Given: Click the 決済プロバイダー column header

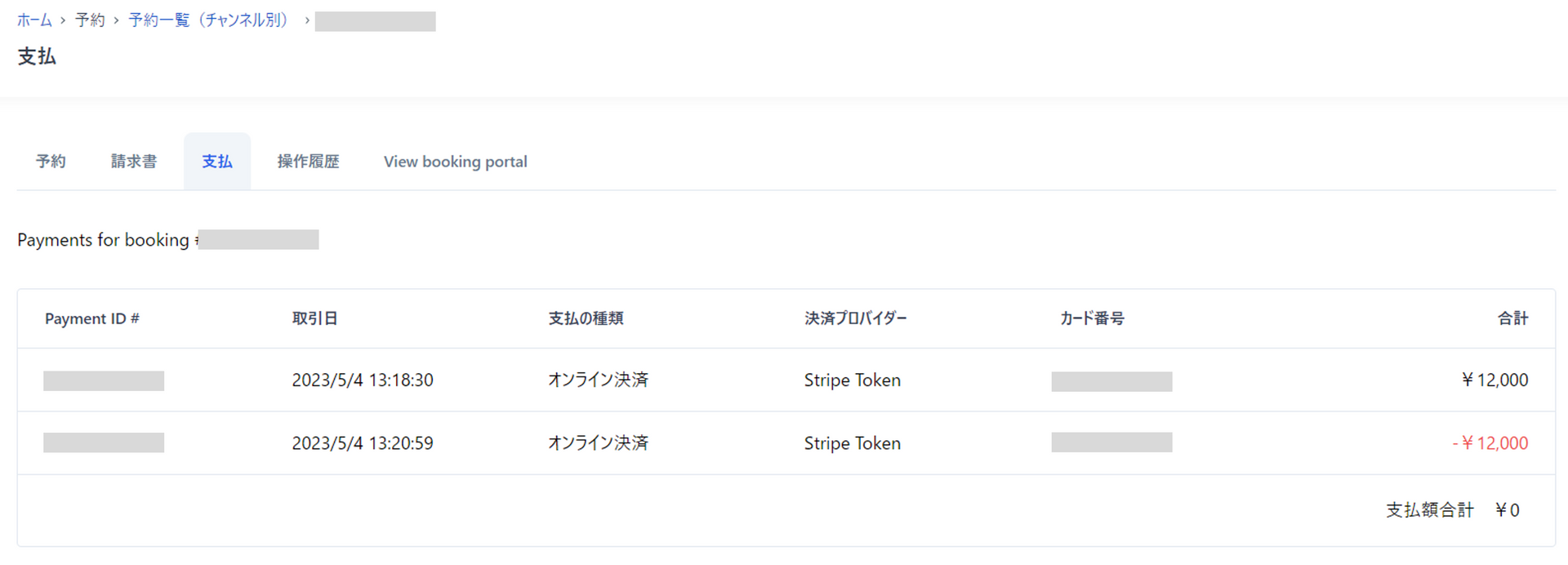Looking at the screenshot, I should [x=855, y=318].
